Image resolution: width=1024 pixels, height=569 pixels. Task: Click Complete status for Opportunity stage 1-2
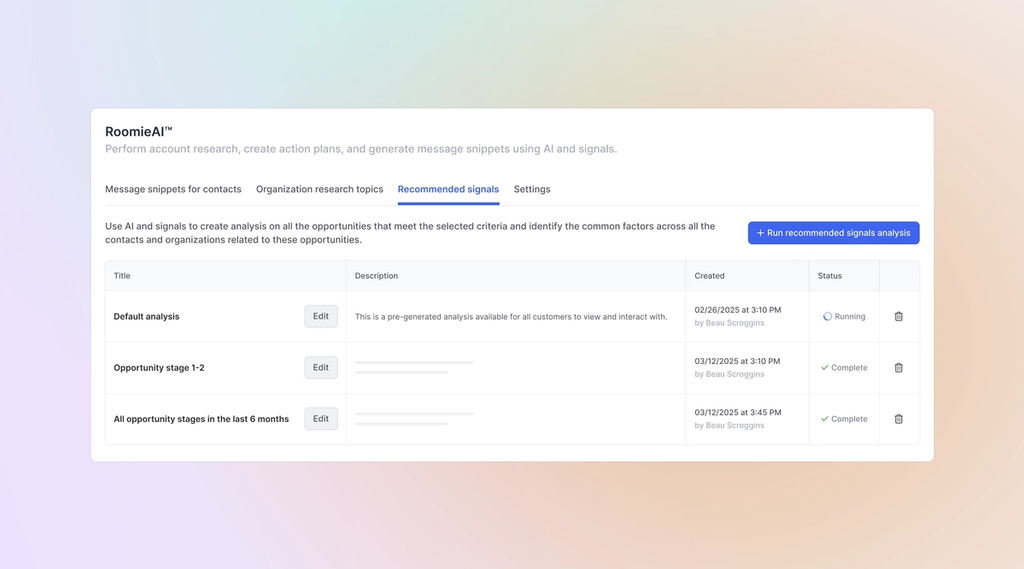pos(844,368)
